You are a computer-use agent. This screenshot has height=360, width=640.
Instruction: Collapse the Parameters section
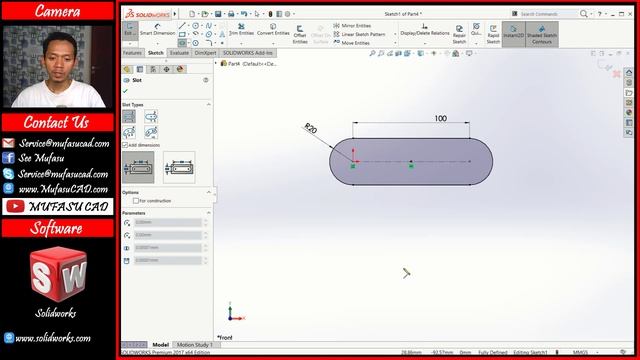coord(209,213)
